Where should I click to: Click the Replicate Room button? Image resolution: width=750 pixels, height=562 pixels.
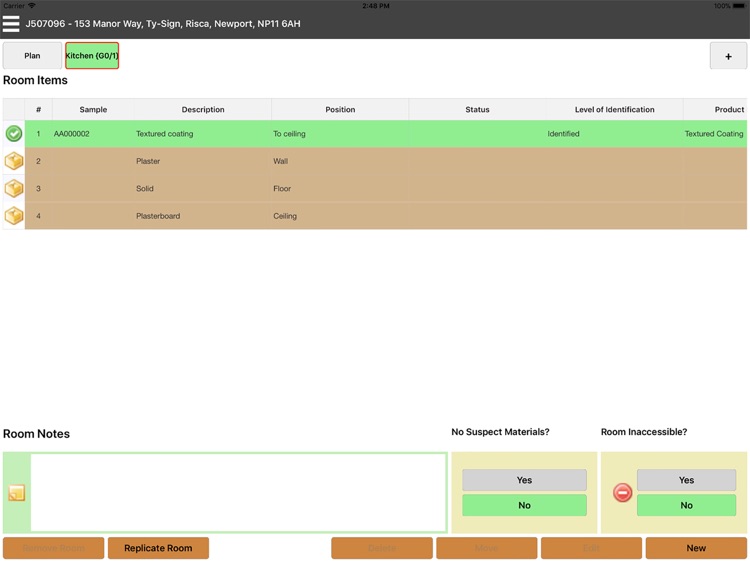click(158, 548)
